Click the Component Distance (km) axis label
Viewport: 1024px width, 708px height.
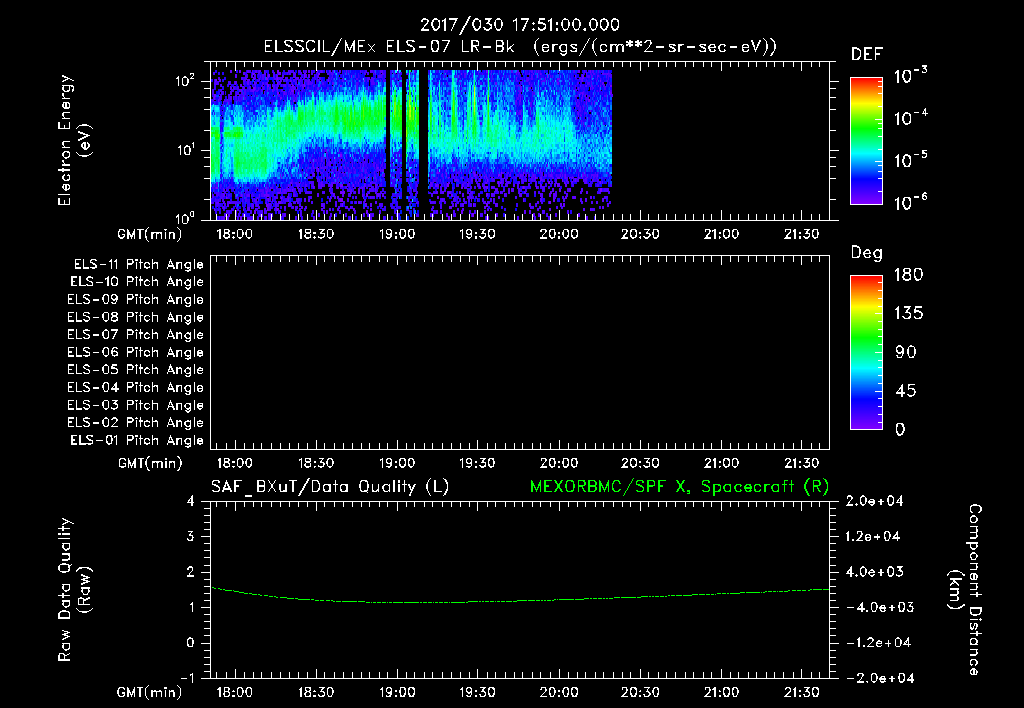coord(965,590)
